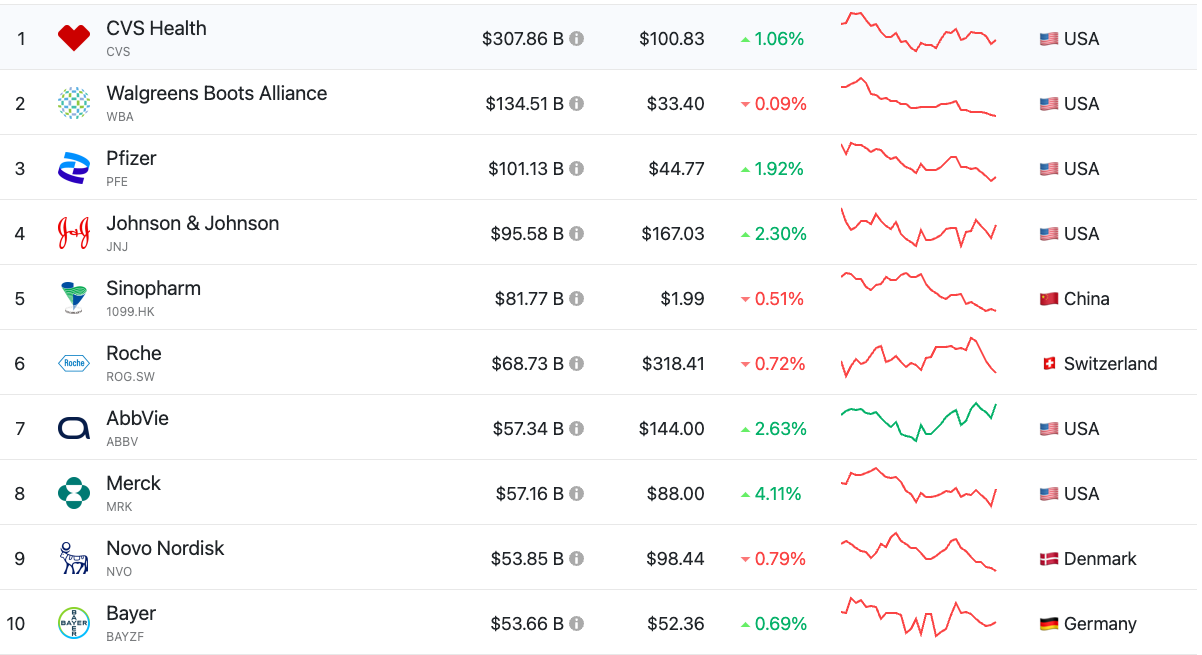The width and height of the screenshot is (1202, 655).
Task: Open the Johnson & Johnson company link
Action: point(192,223)
